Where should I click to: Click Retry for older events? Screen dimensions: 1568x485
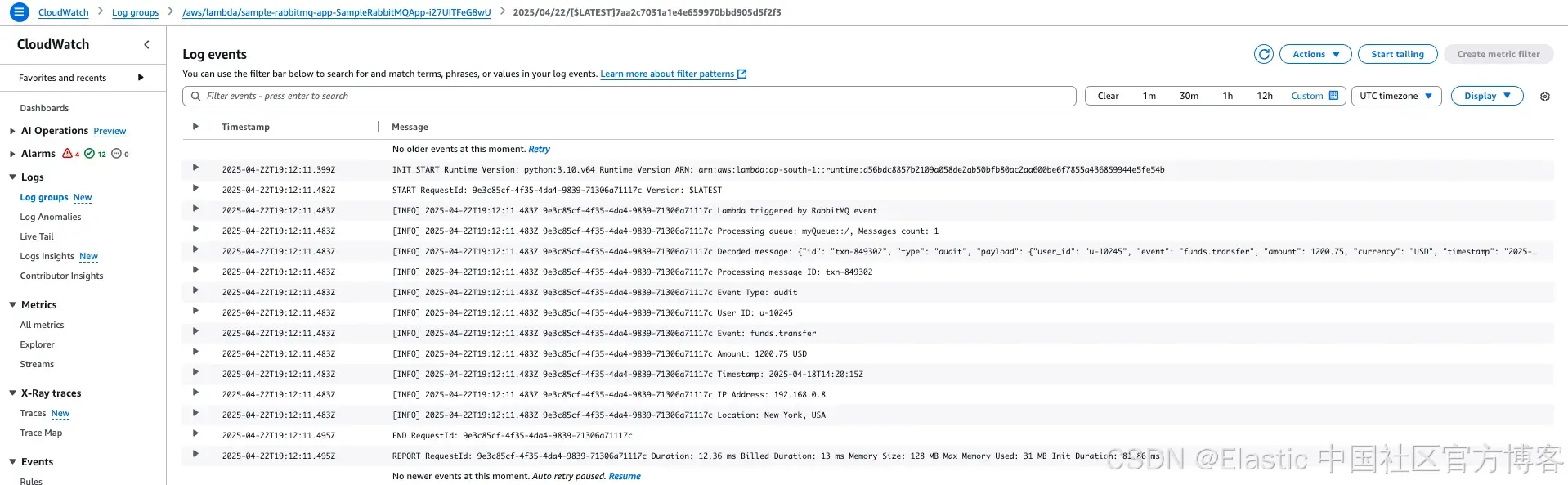click(x=539, y=149)
